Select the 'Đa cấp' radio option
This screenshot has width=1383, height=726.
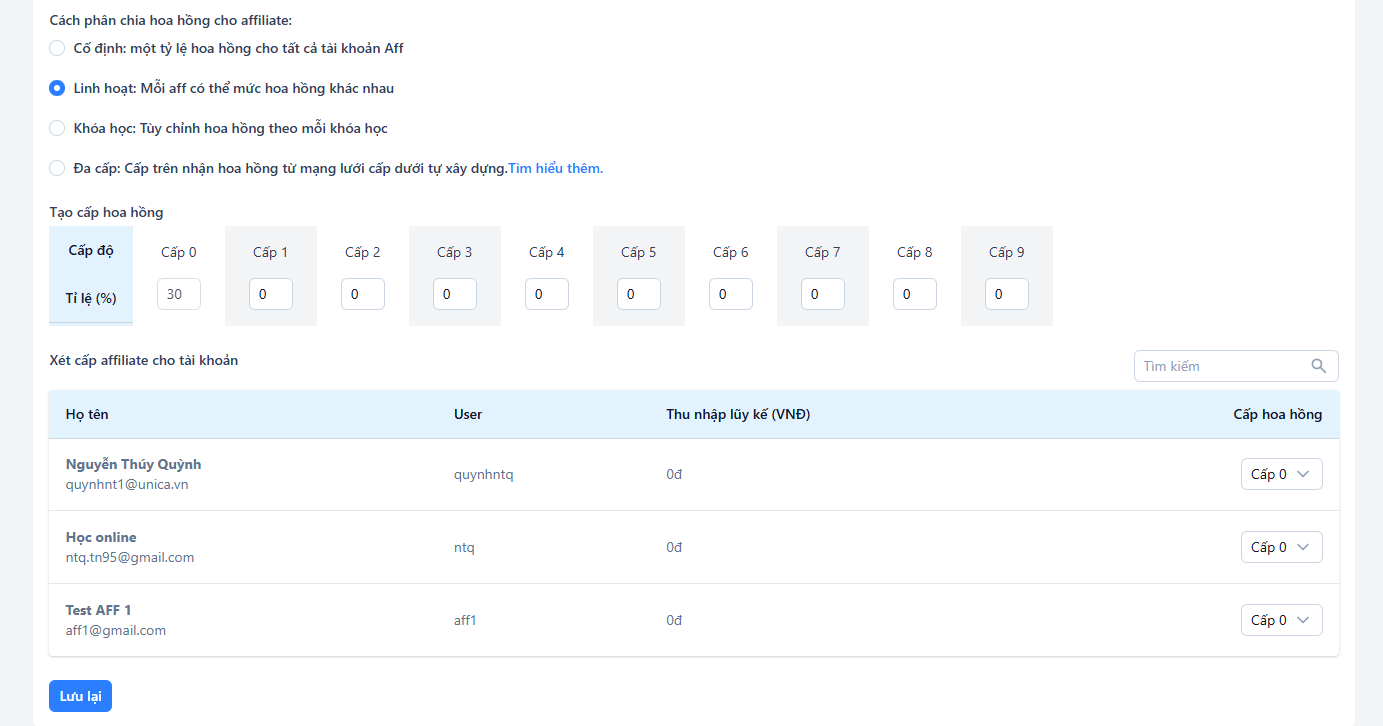tap(57, 168)
